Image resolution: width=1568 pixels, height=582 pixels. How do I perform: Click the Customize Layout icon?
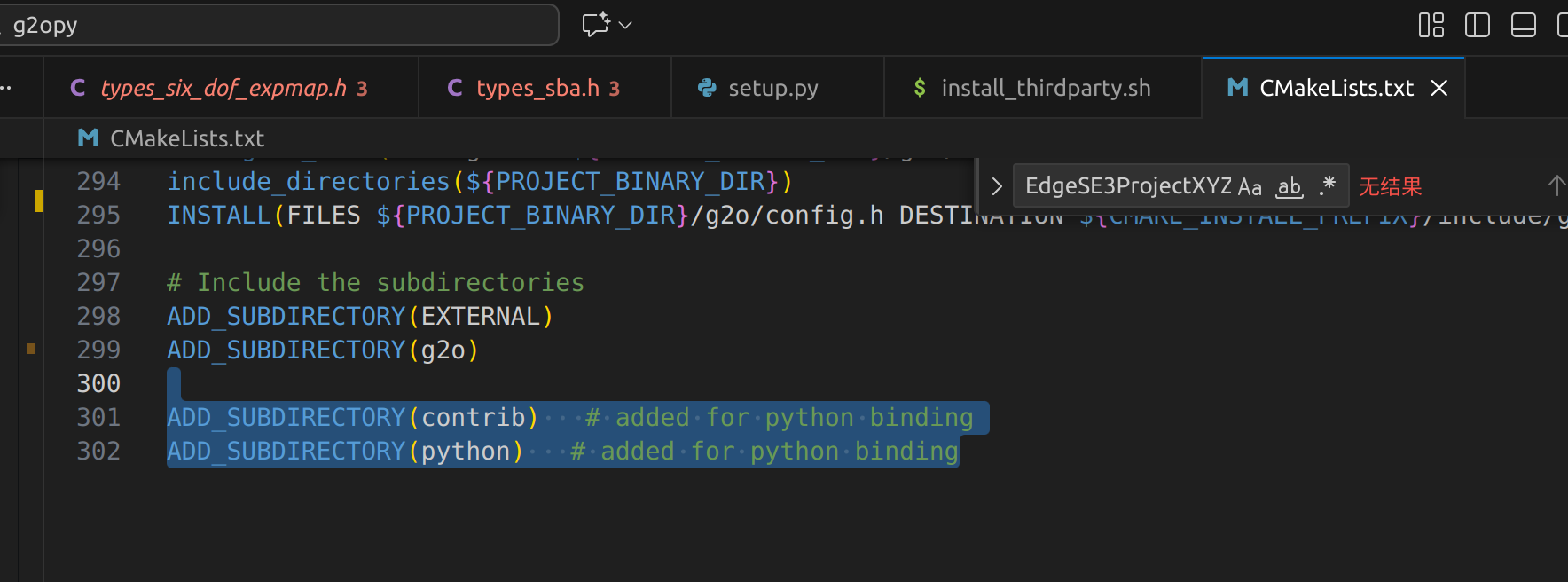pos(1431,25)
